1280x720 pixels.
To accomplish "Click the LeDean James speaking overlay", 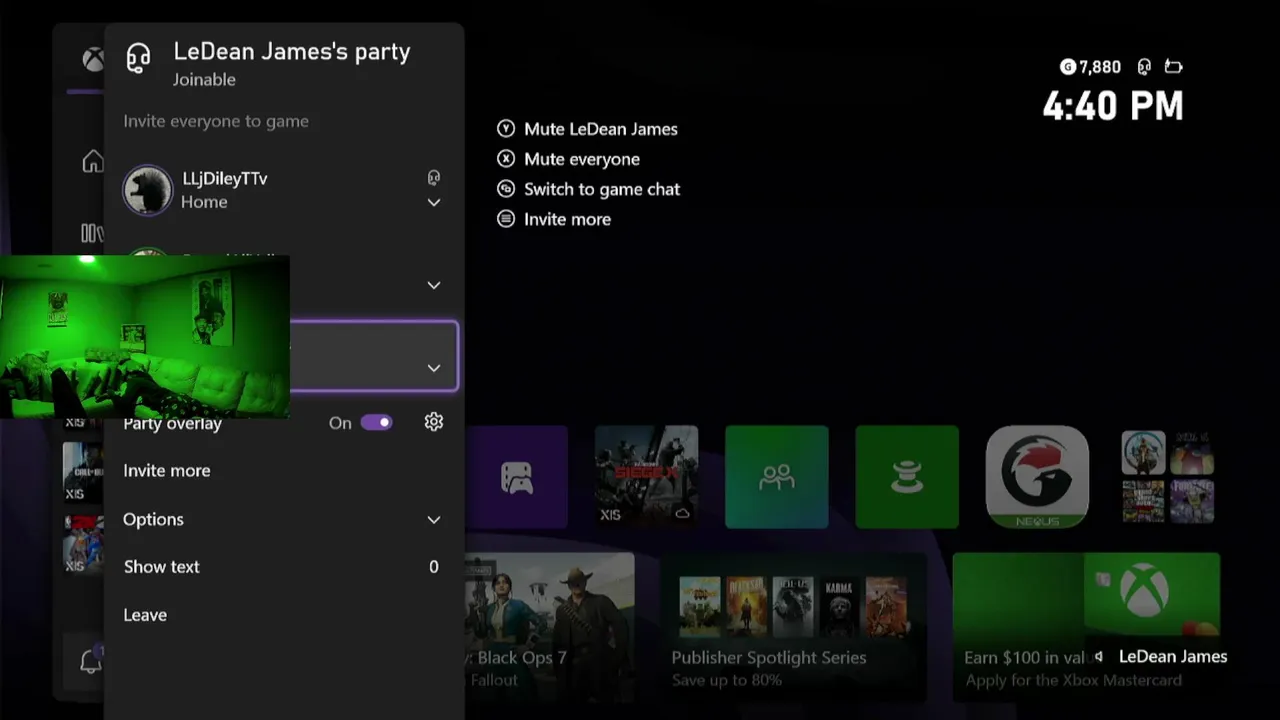I will click(1160, 657).
